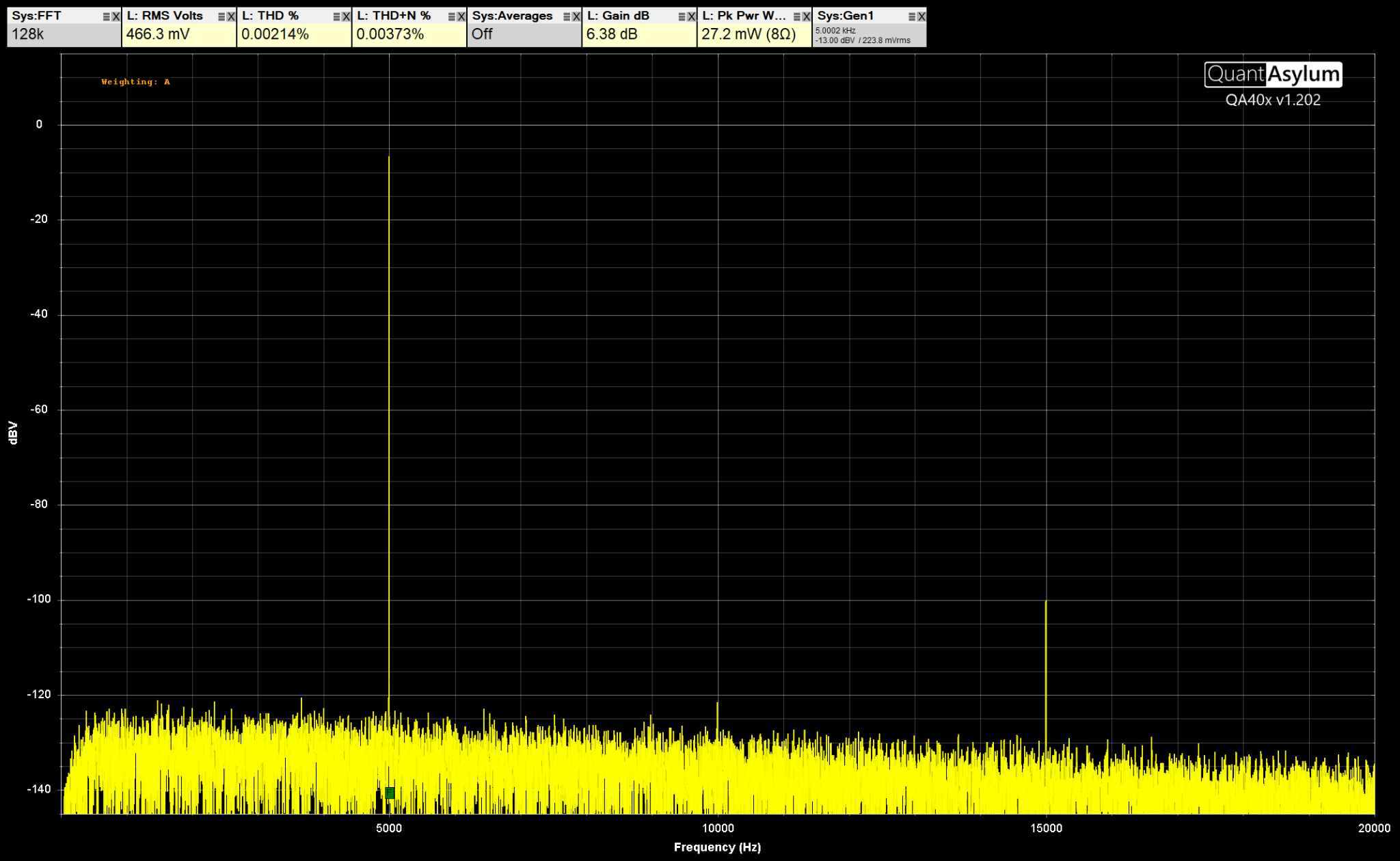The height and width of the screenshot is (861, 1400).
Task: Select the green marker at 5000 Hz
Action: coord(390,793)
